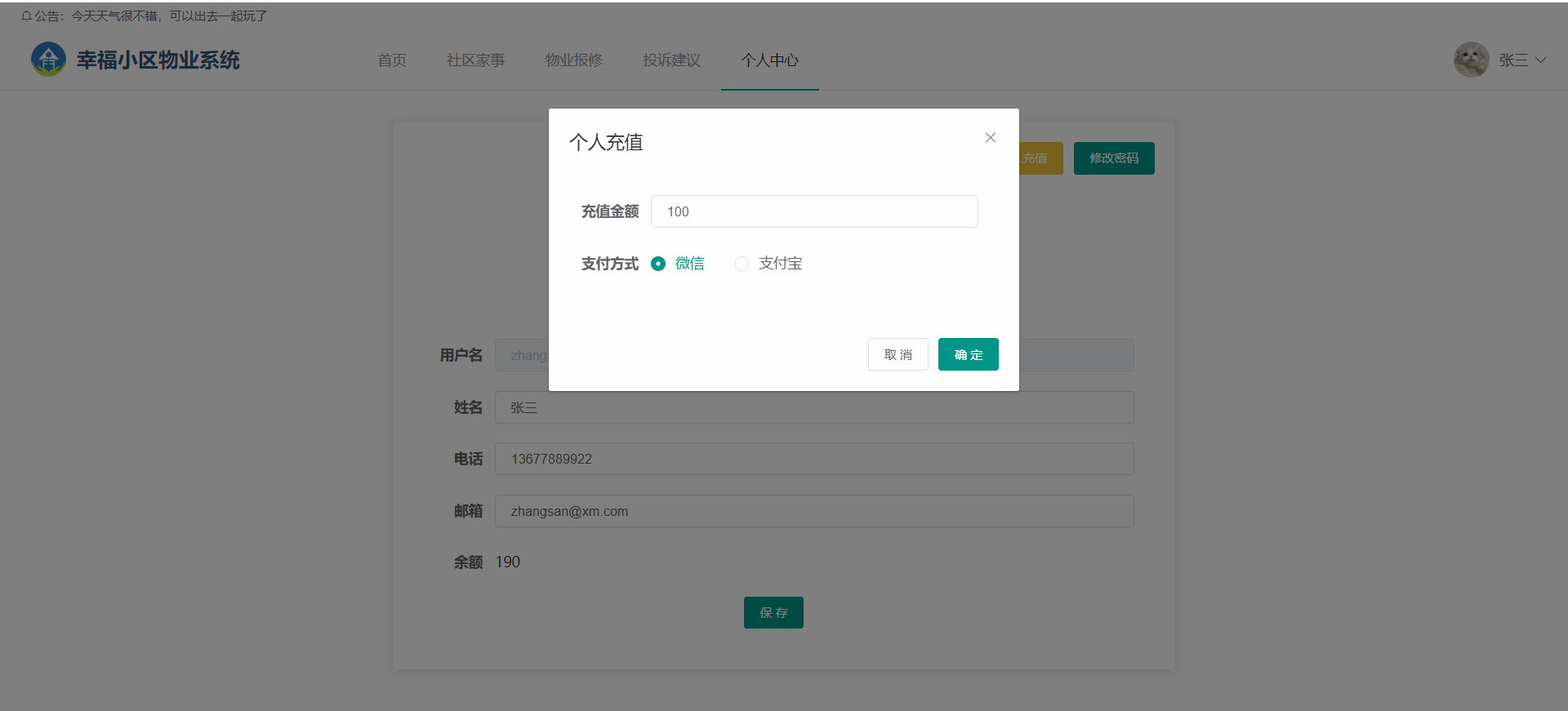Click the 幸福小区物业系统 house logo icon
The width and height of the screenshot is (1568, 711).
48,60
